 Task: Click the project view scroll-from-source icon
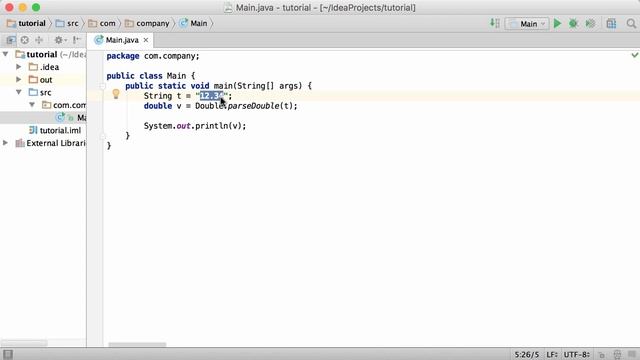[x=11, y=40]
